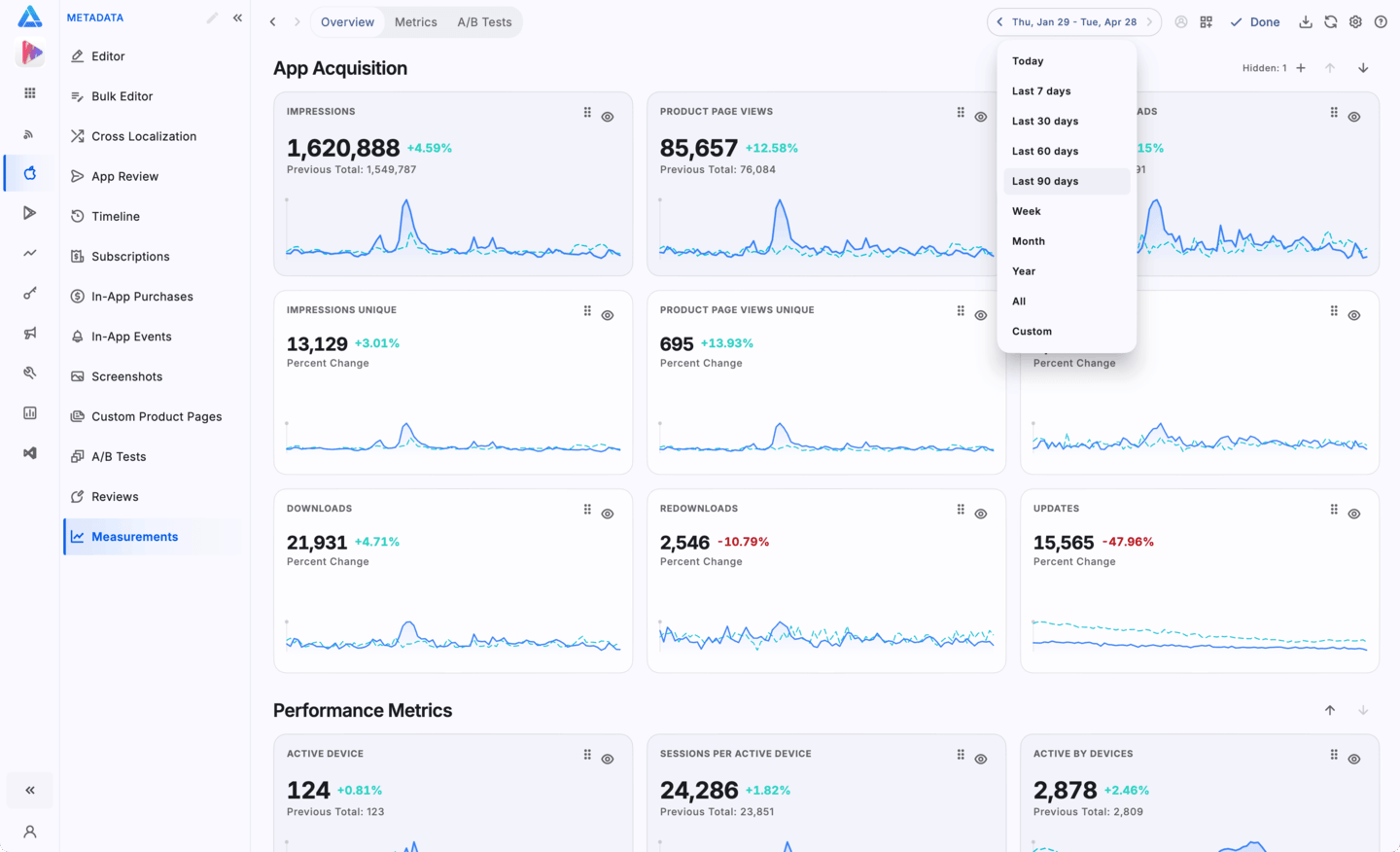Open the help question mark icon
Screen dimensions: 1400x852
[1381, 22]
